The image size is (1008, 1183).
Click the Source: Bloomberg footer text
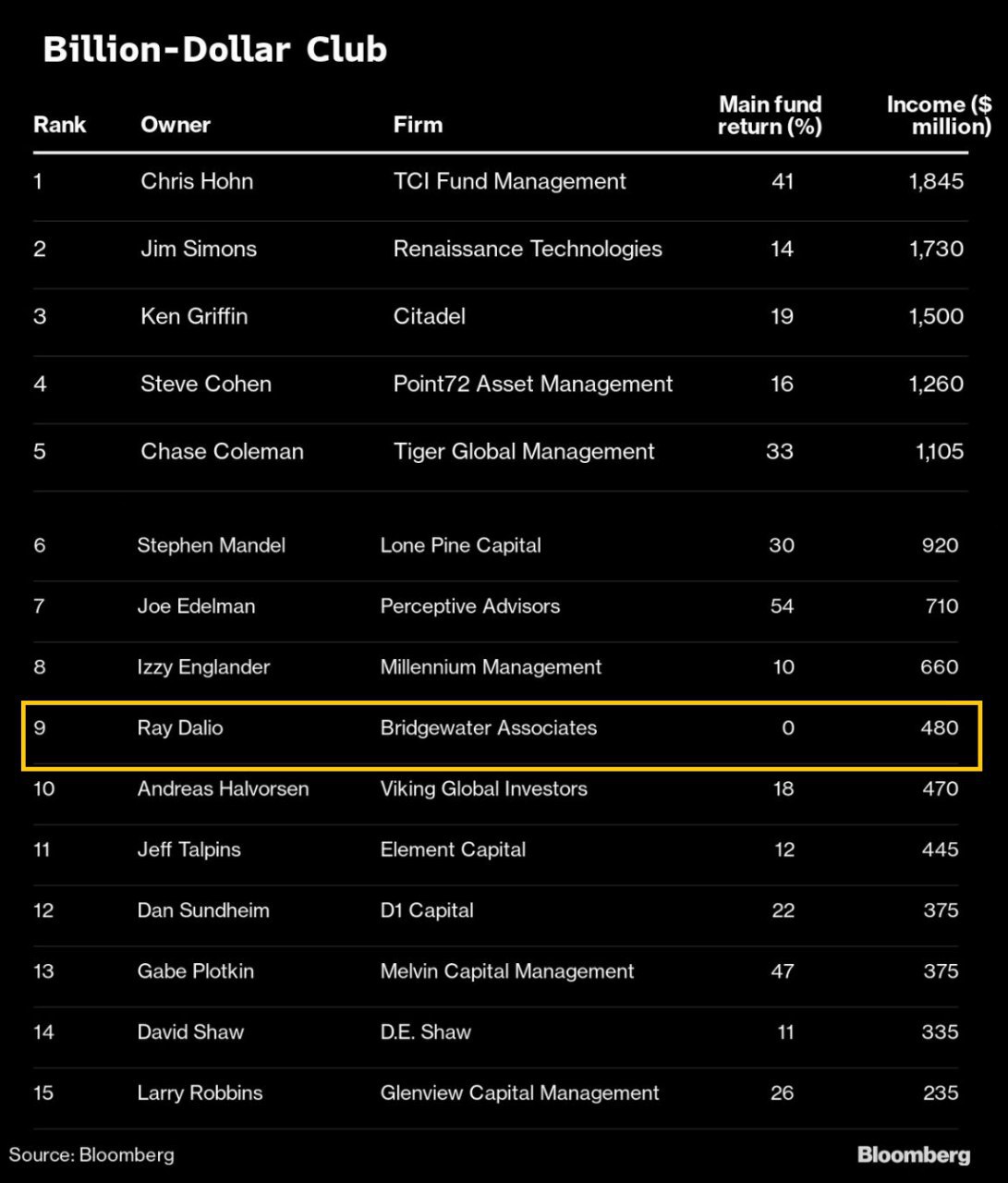(91, 1154)
